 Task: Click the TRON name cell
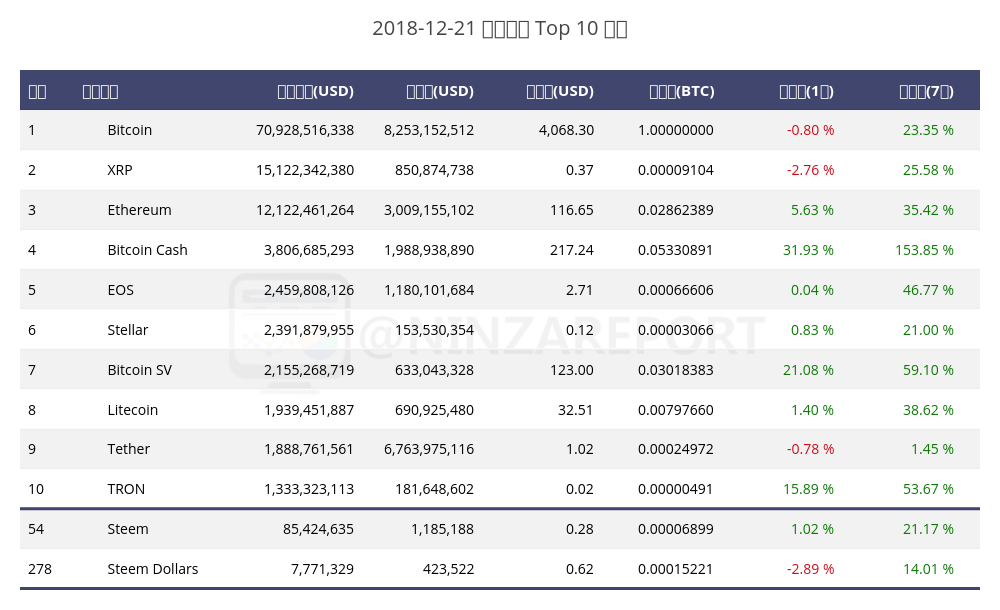(126, 489)
